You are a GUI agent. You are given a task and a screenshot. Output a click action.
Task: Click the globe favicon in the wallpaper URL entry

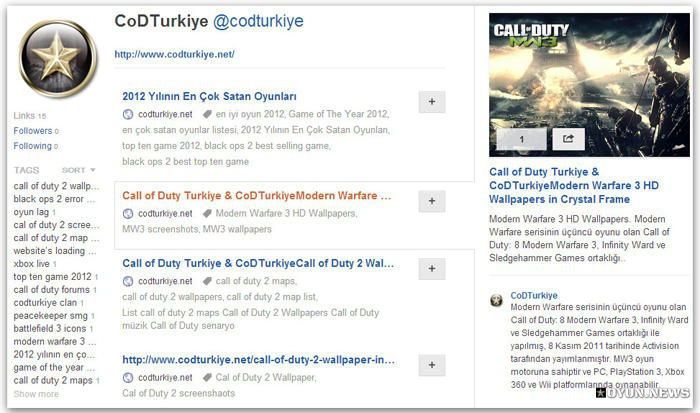click(x=128, y=378)
